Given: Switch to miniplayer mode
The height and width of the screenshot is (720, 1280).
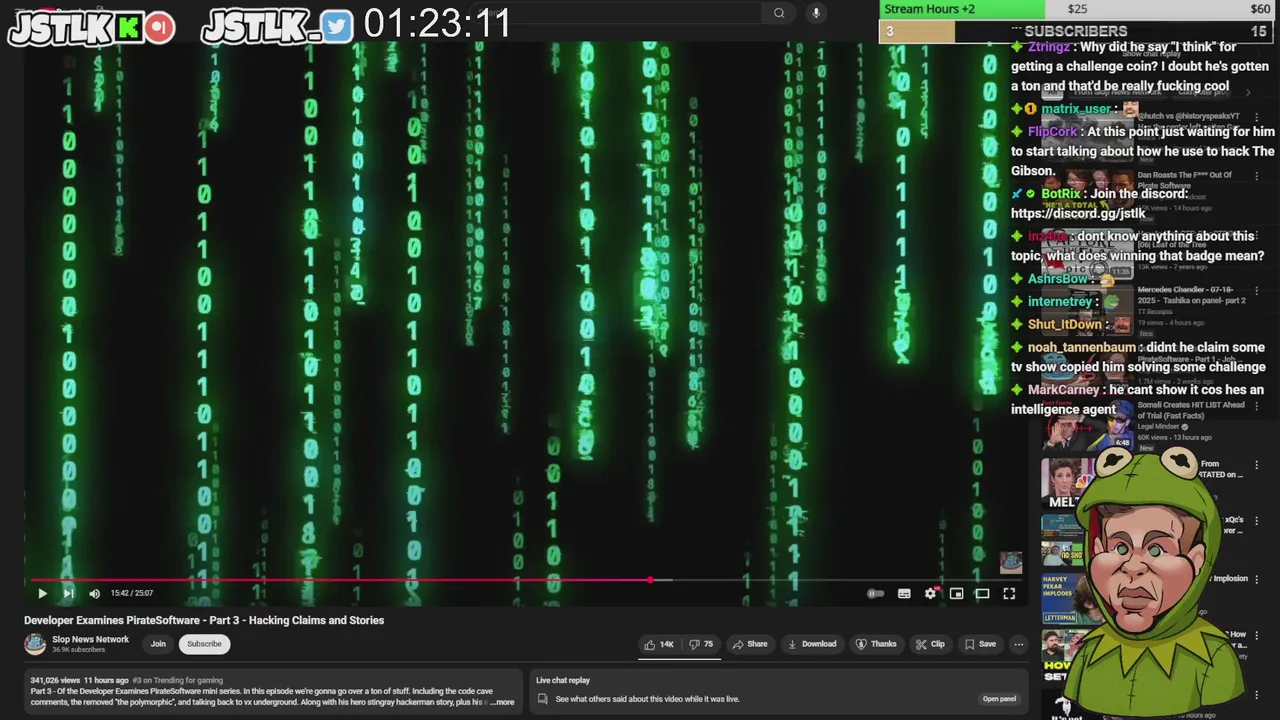Looking at the screenshot, I should coord(956,593).
